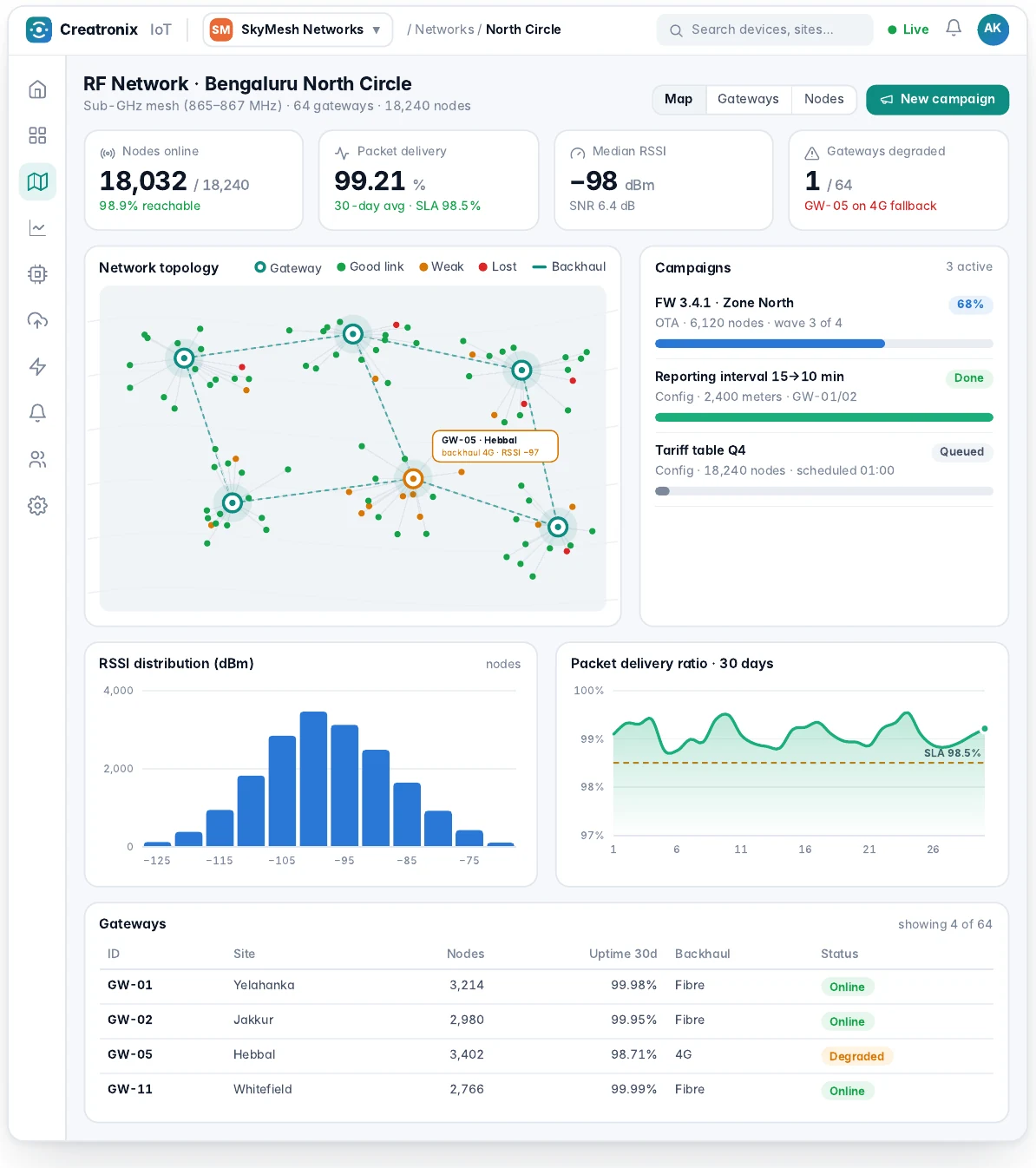Open the AK user avatar menu
The width and height of the screenshot is (1036, 1168).
(993, 30)
